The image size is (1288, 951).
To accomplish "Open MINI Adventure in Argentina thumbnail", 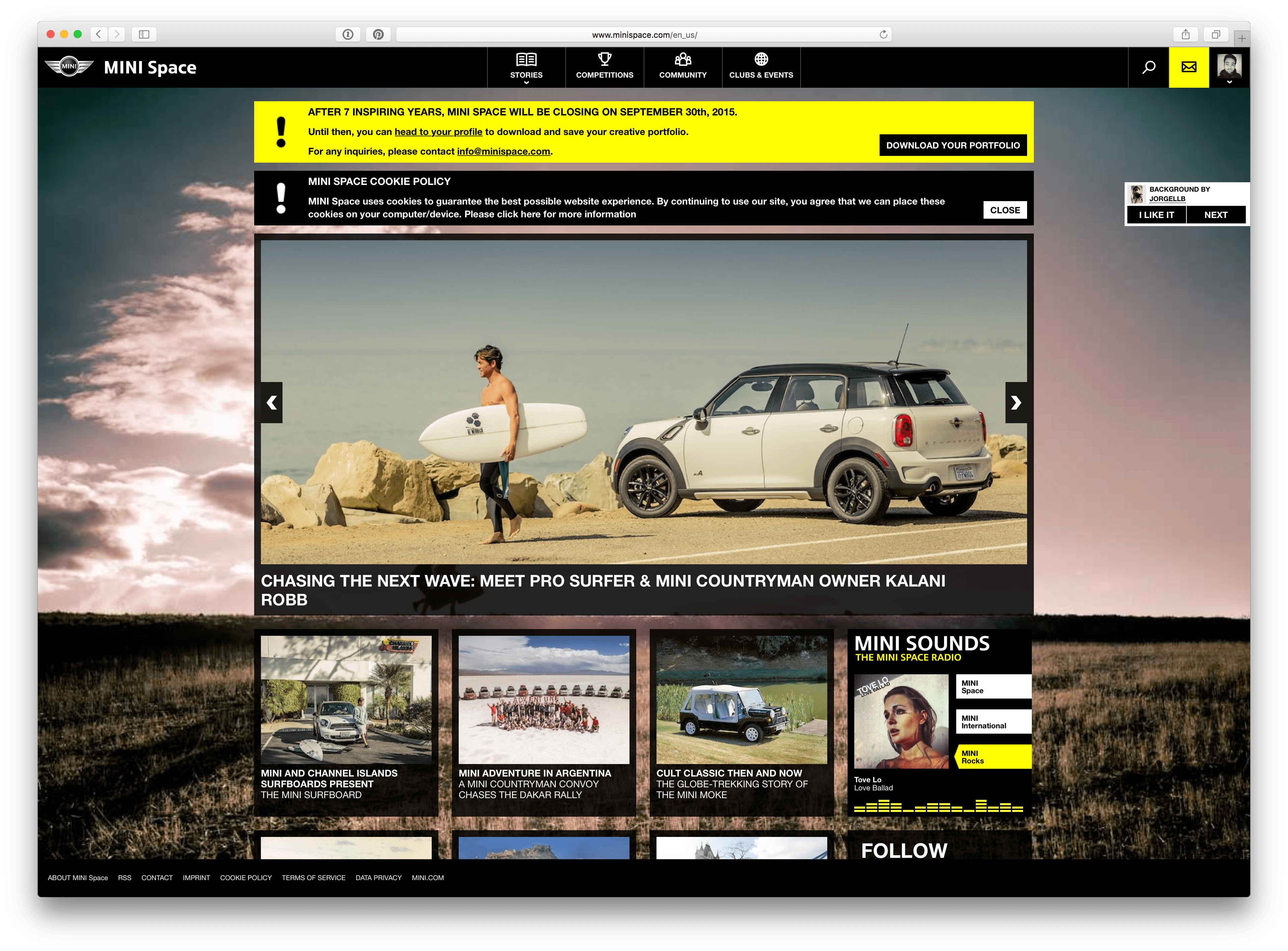I will pos(543,700).
